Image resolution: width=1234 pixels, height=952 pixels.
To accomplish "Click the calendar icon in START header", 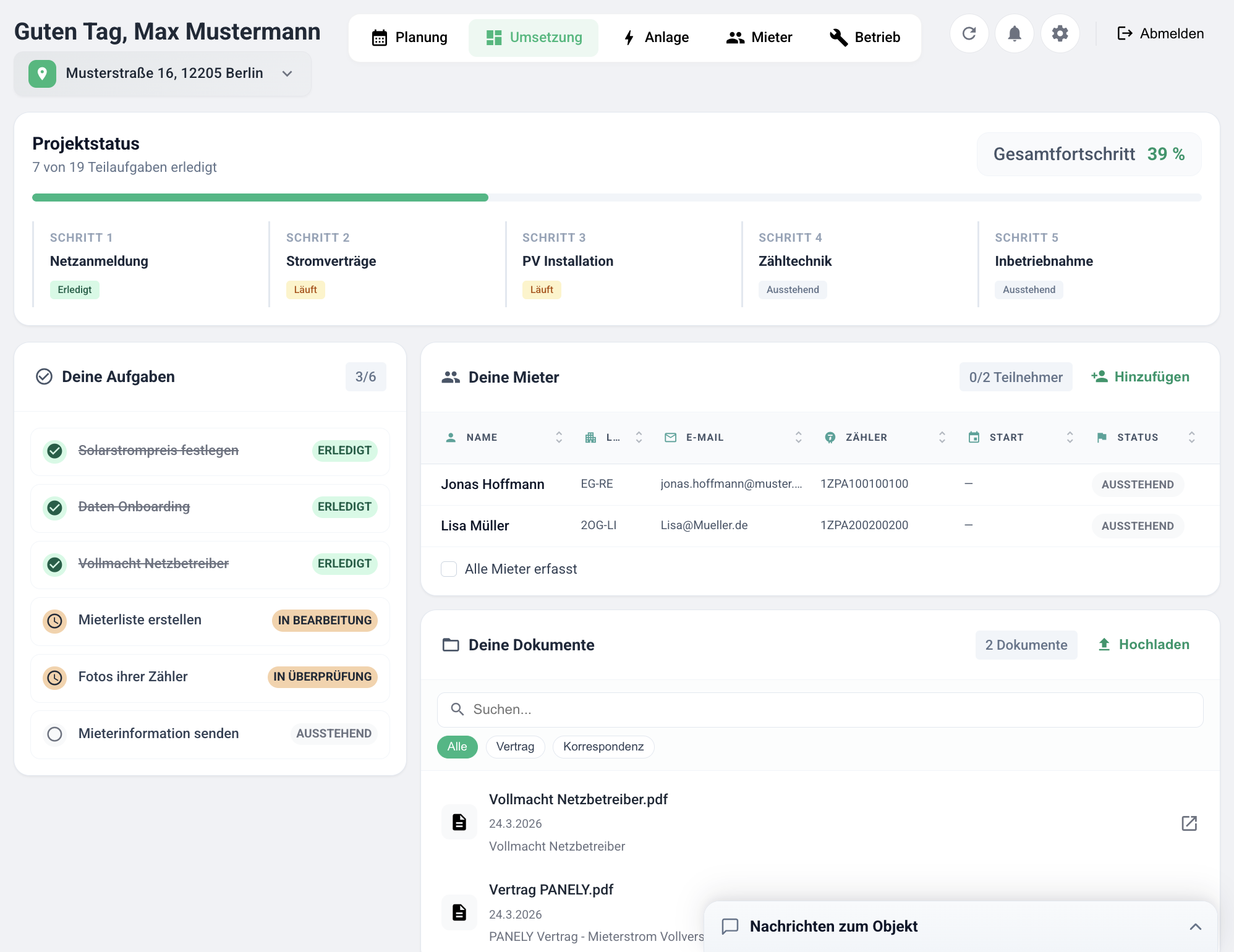I will coord(974,438).
